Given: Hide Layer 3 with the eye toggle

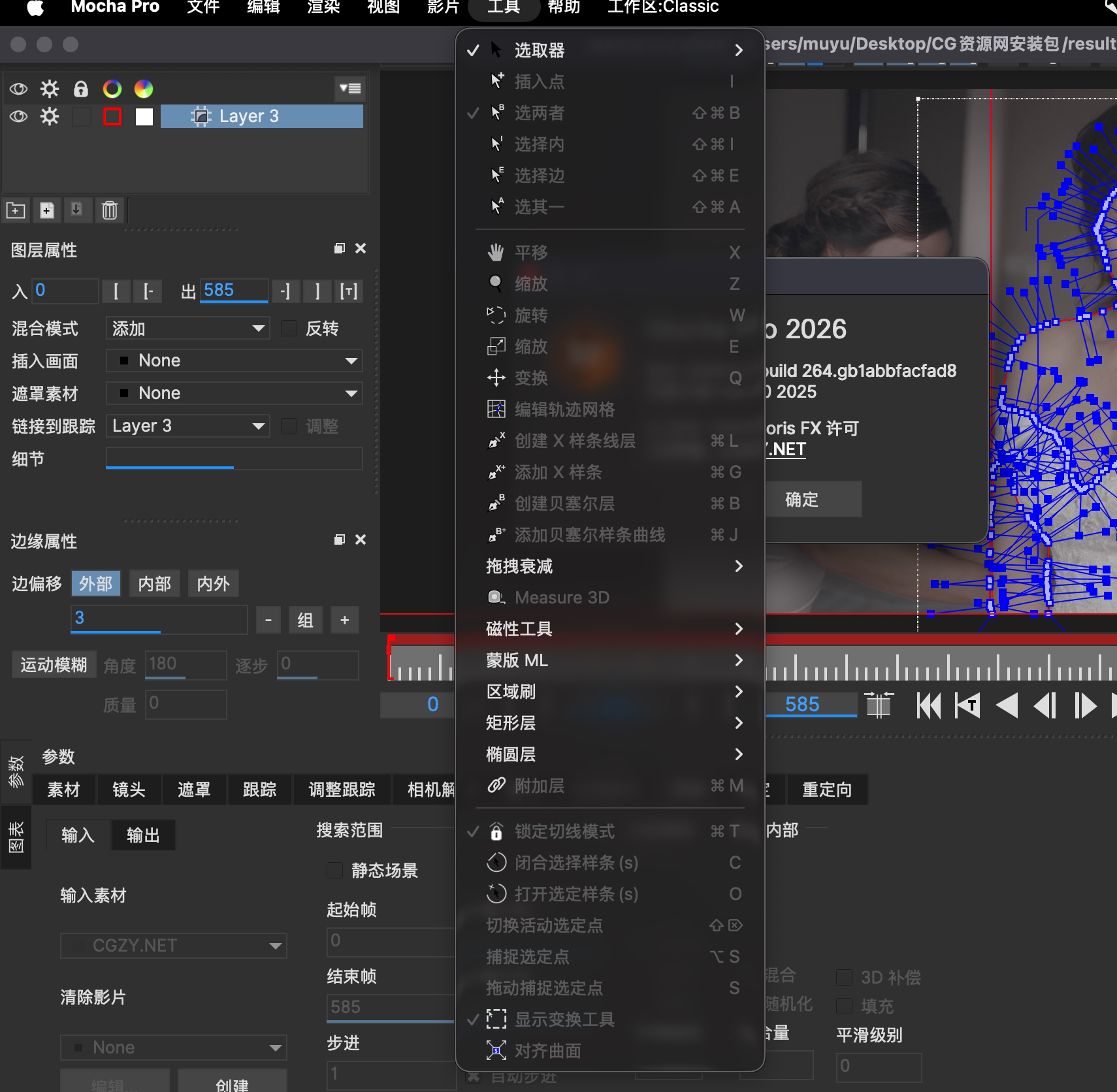Looking at the screenshot, I should pyautogui.click(x=18, y=116).
